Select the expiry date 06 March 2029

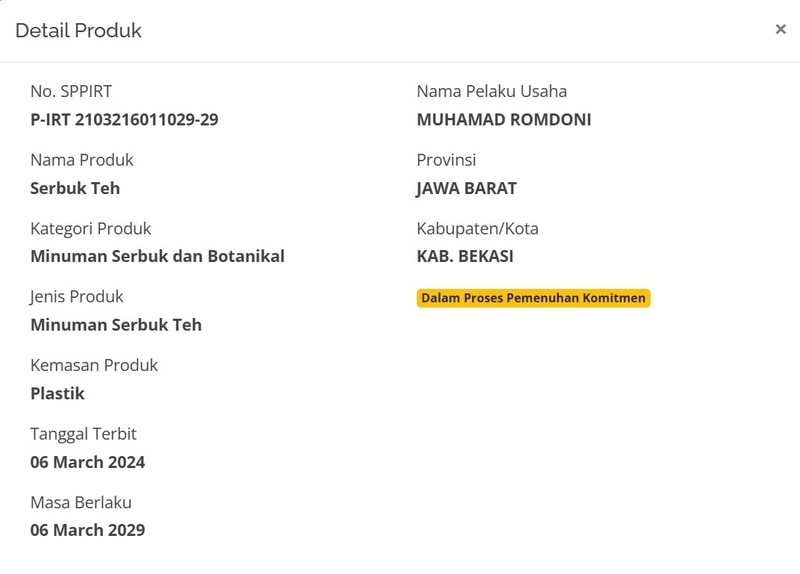pyautogui.click(x=87, y=531)
